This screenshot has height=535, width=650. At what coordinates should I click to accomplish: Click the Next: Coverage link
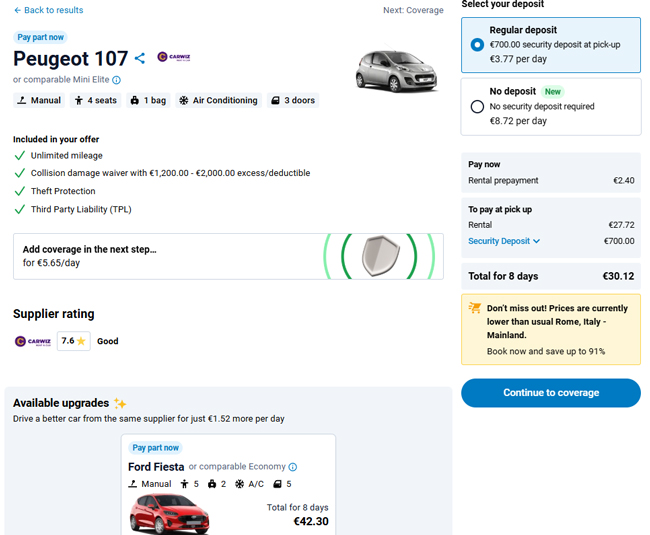click(x=413, y=10)
